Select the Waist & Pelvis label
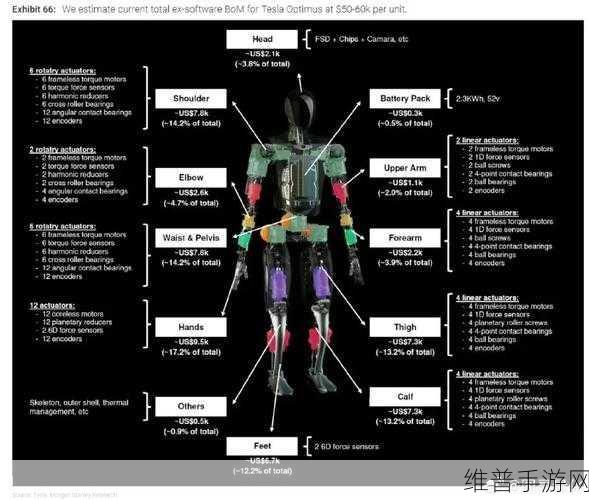The width and height of the screenshot is (589, 500). pos(191,238)
